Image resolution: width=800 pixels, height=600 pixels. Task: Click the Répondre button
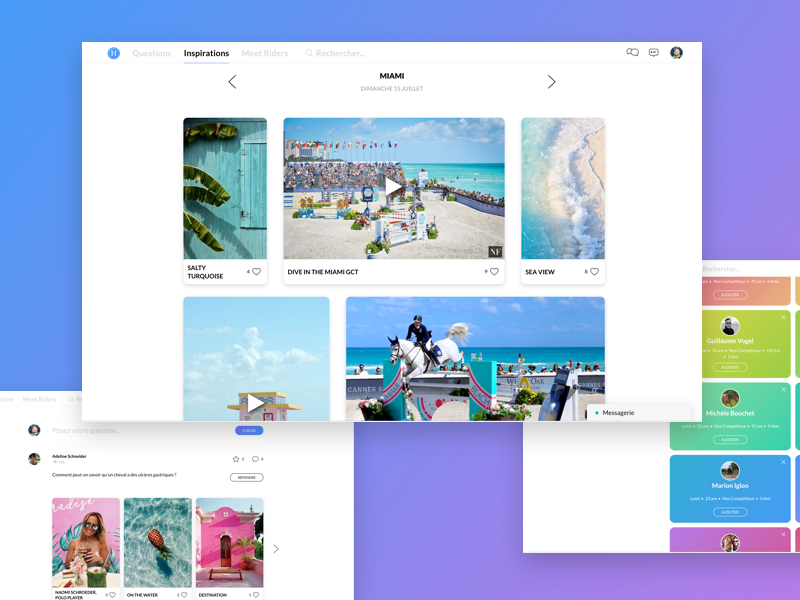coord(246,478)
